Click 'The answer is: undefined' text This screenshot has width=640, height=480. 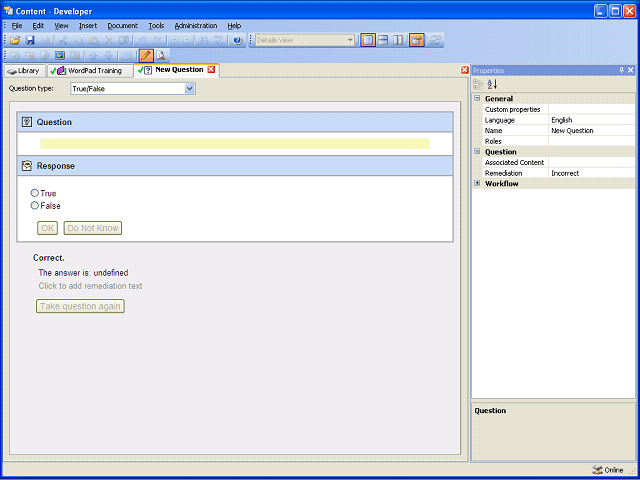pos(83,273)
